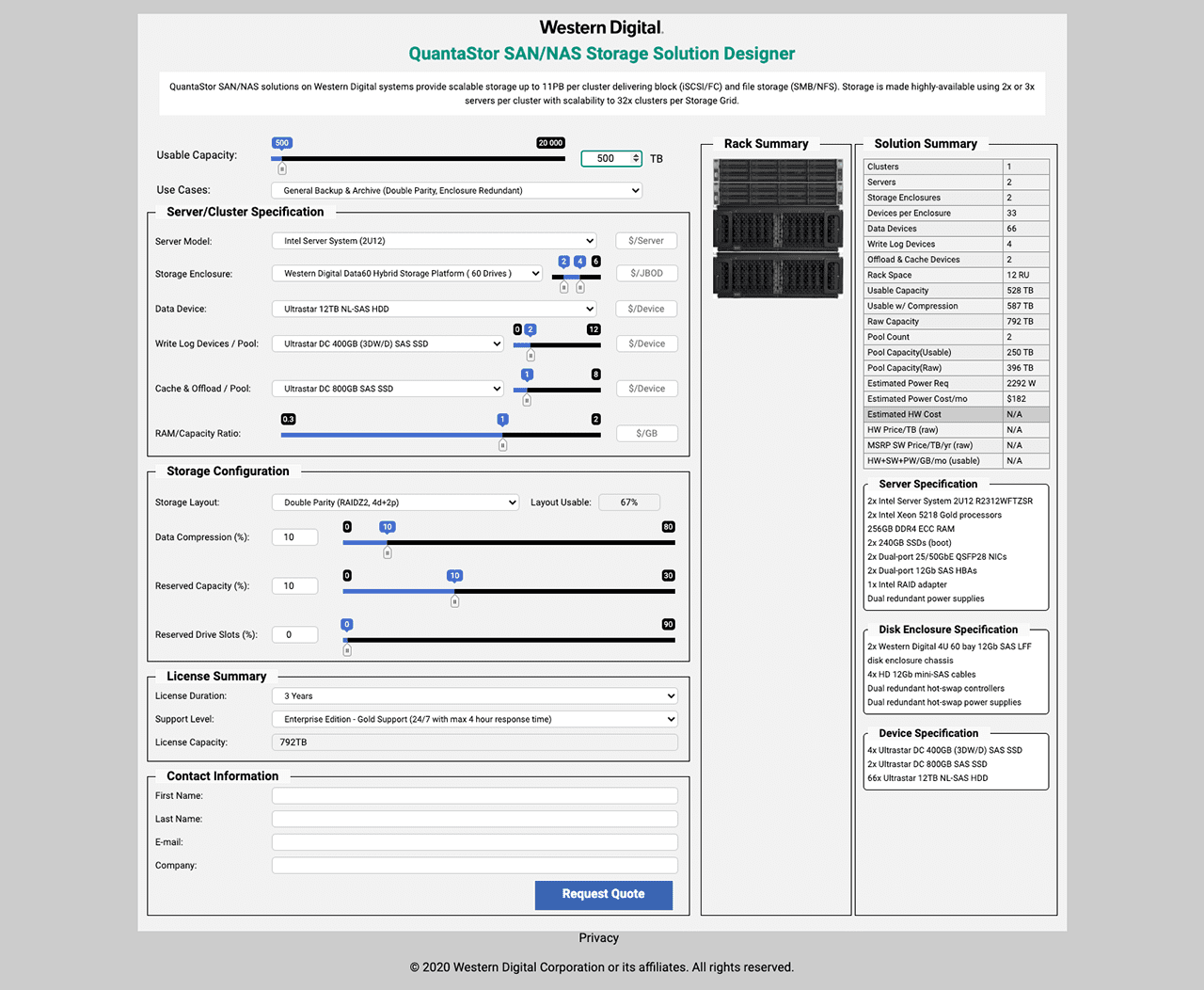Click the Rack Space 12 RU value
This screenshot has width=1204, height=990.
[x=1018, y=276]
